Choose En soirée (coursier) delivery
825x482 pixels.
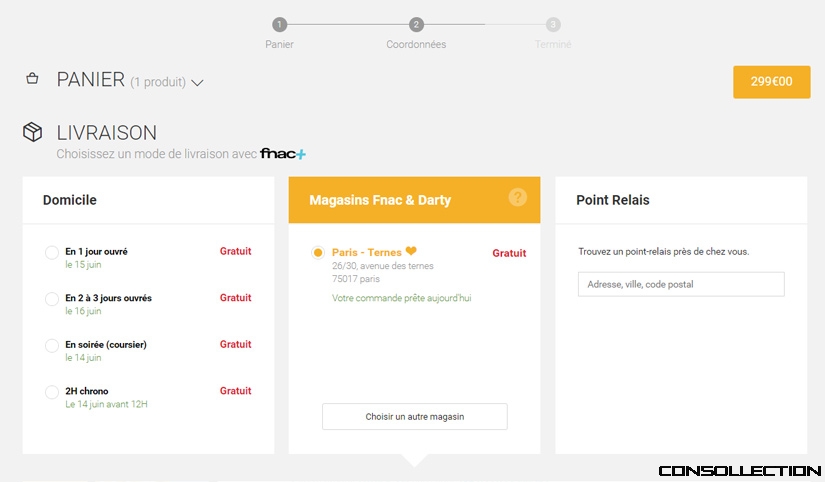[52, 346]
